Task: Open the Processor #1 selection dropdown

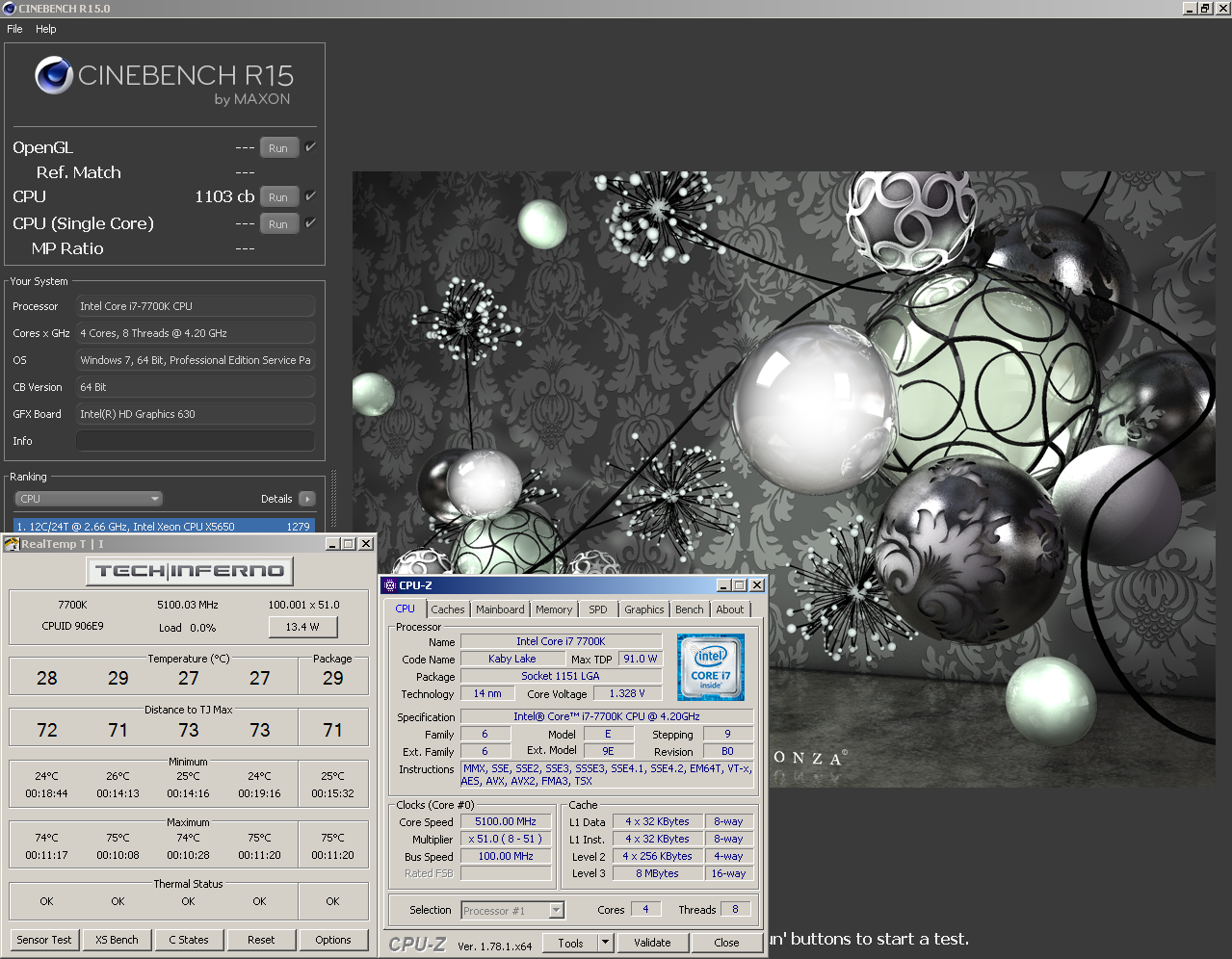Action: pos(512,910)
